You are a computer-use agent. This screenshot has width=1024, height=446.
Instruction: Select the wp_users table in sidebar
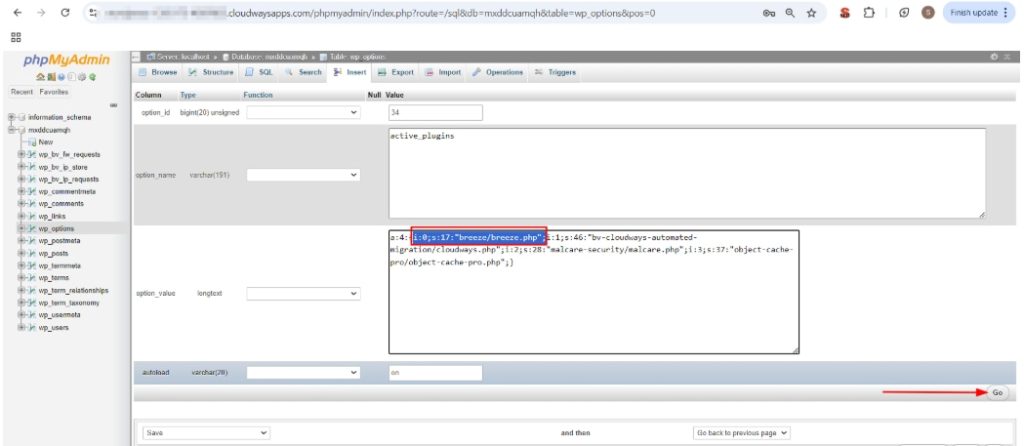(x=54, y=327)
